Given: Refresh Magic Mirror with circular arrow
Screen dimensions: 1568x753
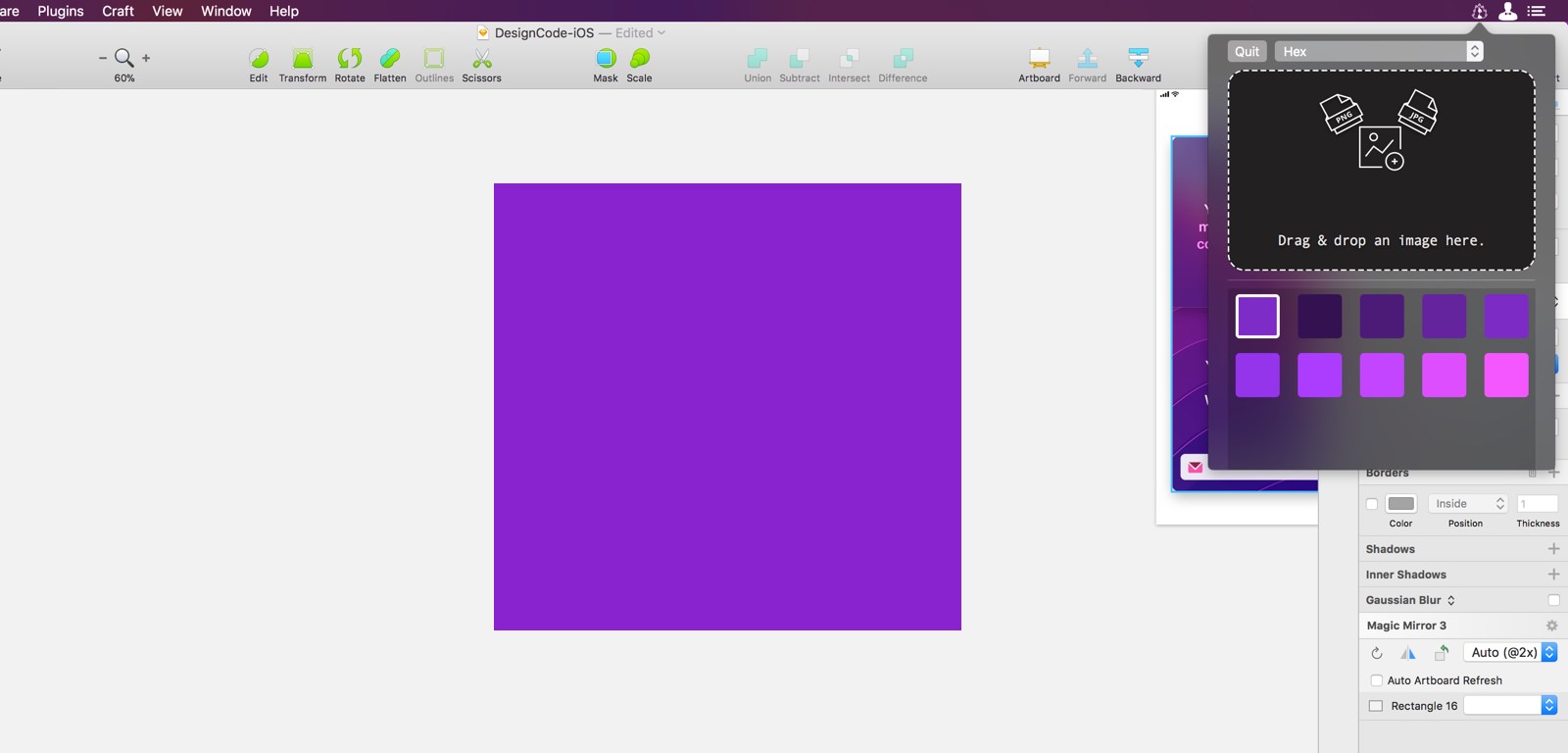Looking at the screenshot, I should pos(1377,653).
